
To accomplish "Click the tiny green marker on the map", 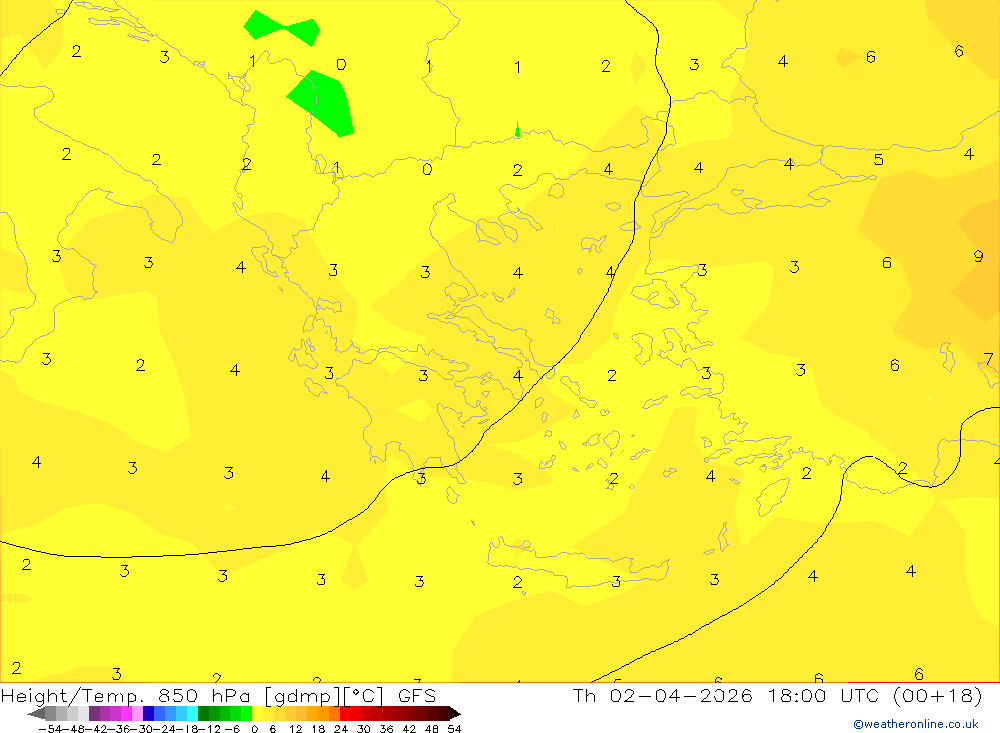I will pos(517,130).
